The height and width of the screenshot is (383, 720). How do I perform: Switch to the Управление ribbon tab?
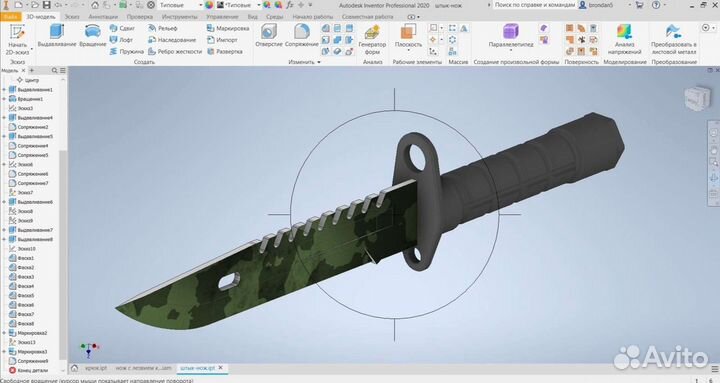pos(222,17)
